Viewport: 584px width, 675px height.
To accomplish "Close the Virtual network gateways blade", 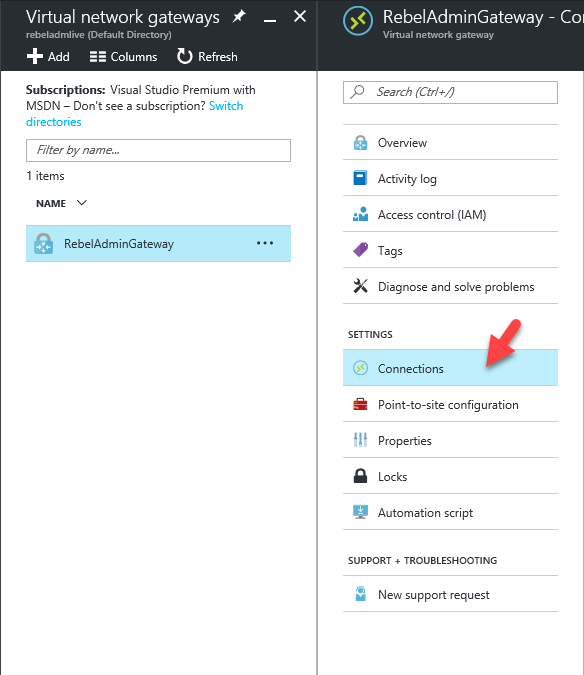I will tap(300, 17).
